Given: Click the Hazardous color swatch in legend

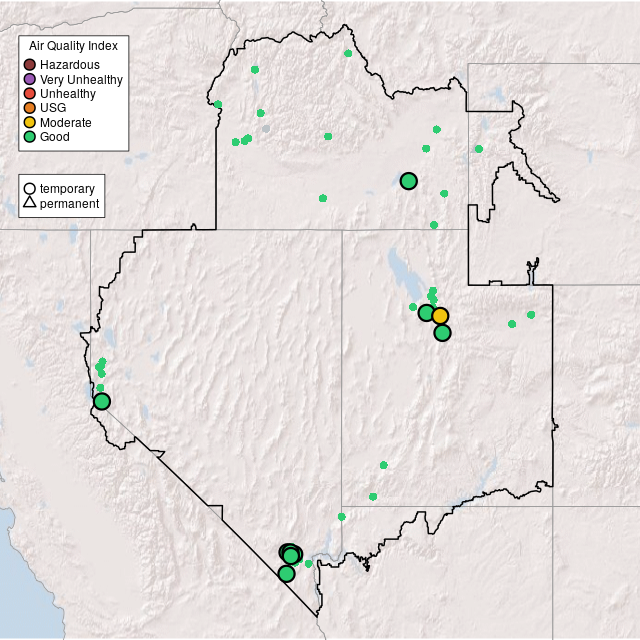Looking at the screenshot, I should coord(30,65).
